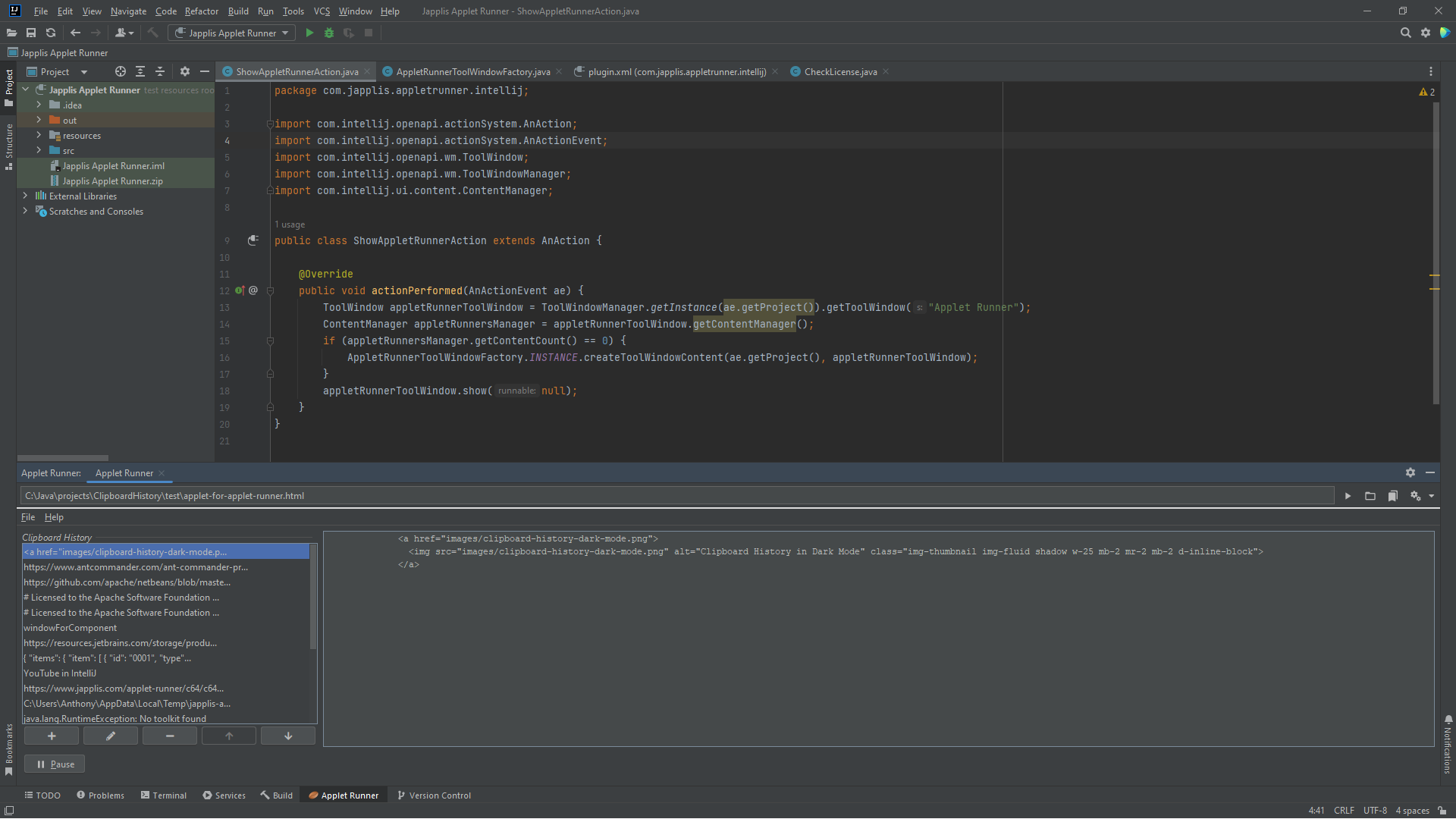This screenshot has width=1456, height=819.
Task: Switch to AppletRunnerToolWindowFactory.java tab
Action: click(x=472, y=71)
